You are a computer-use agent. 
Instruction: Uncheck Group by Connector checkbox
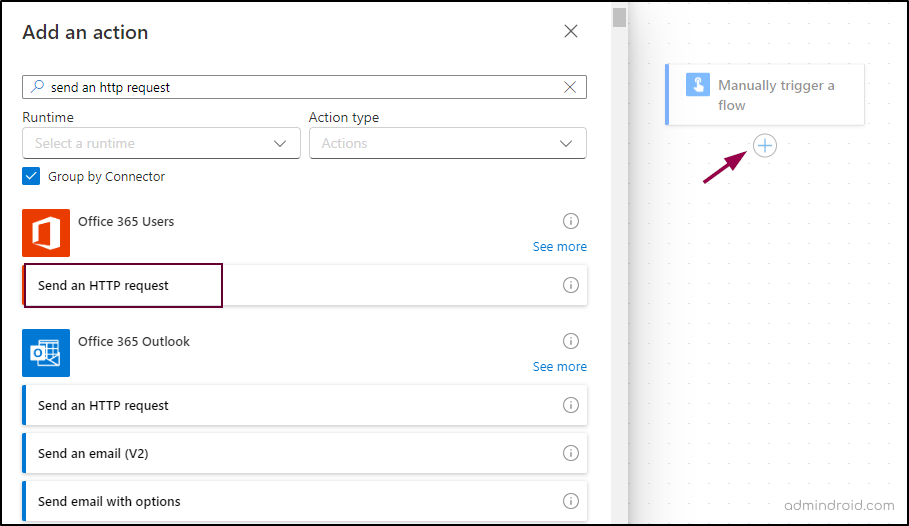(x=31, y=176)
